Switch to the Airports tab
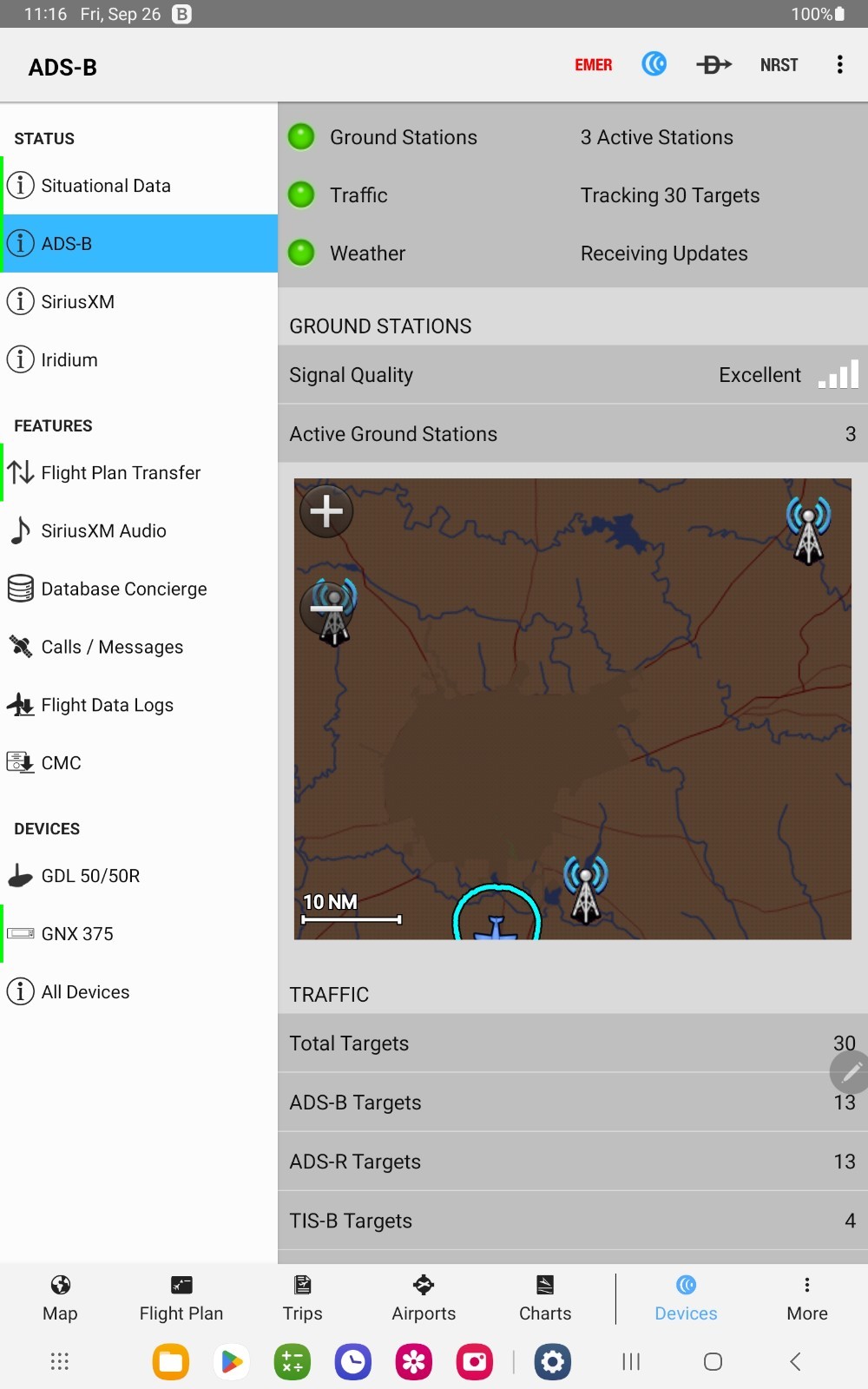 (424, 1299)
